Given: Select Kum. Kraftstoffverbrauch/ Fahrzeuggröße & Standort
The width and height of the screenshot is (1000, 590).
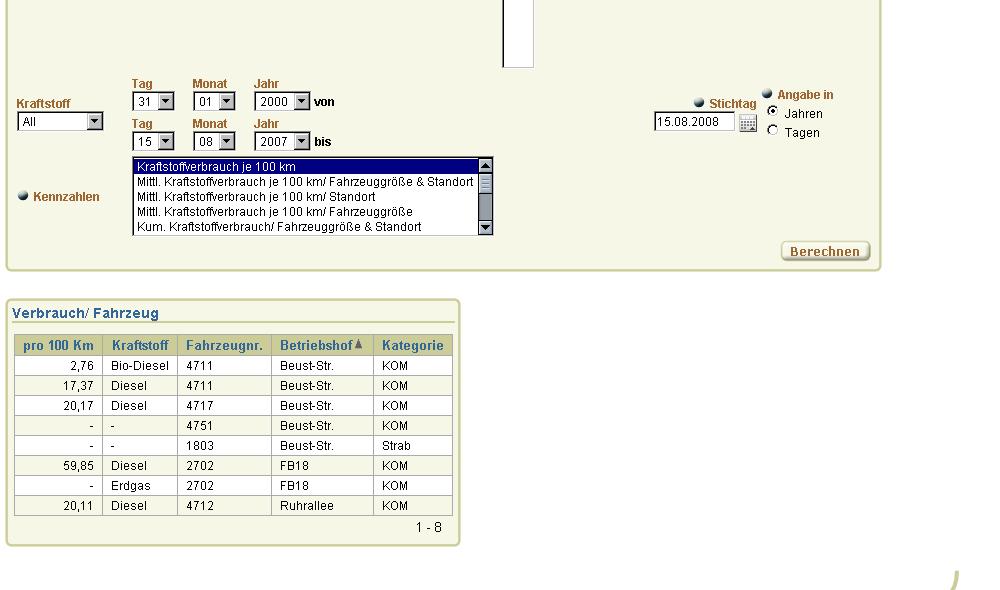Looking at the screenshot, I should [306, 227].
